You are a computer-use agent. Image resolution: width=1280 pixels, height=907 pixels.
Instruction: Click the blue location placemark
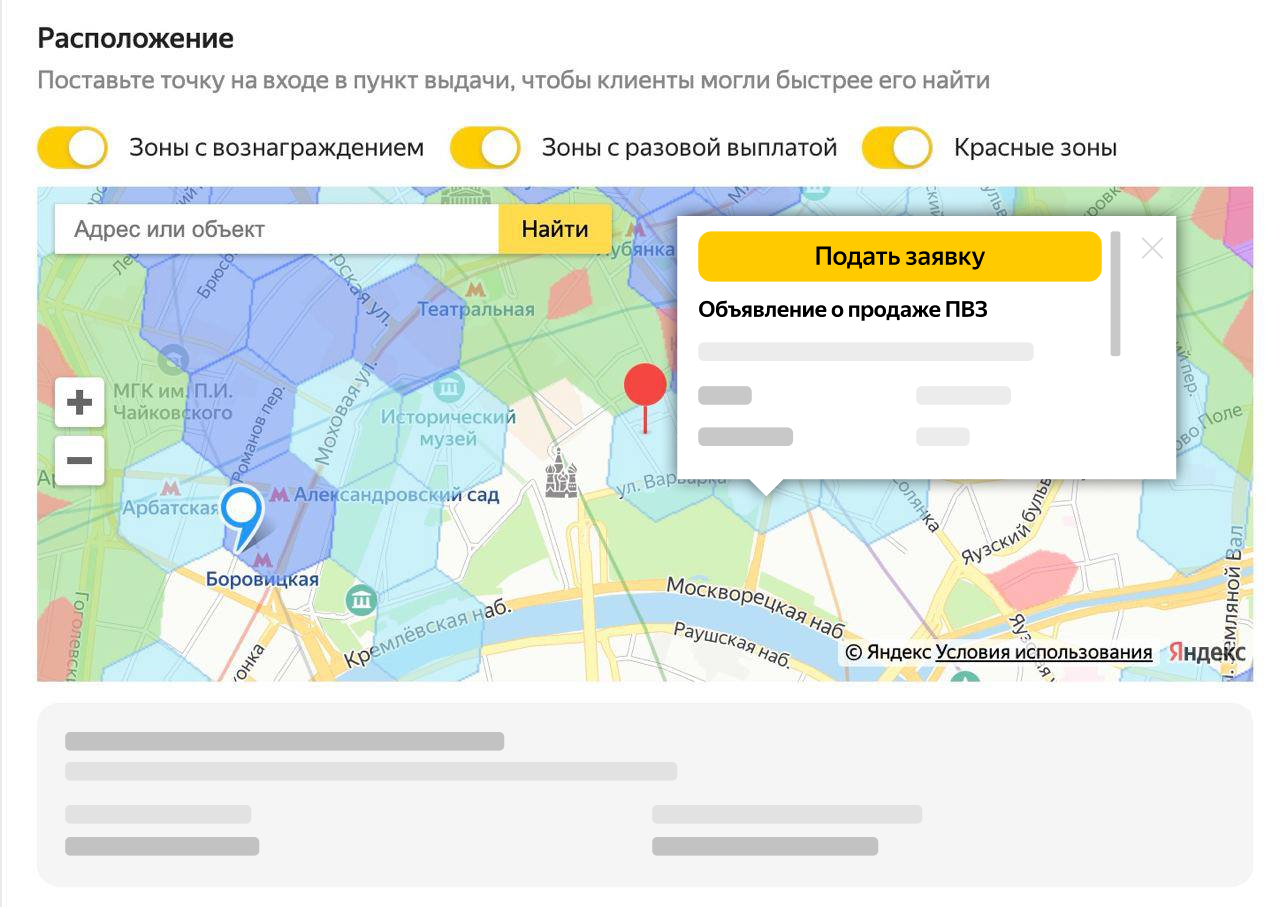(x=241, y=512)
